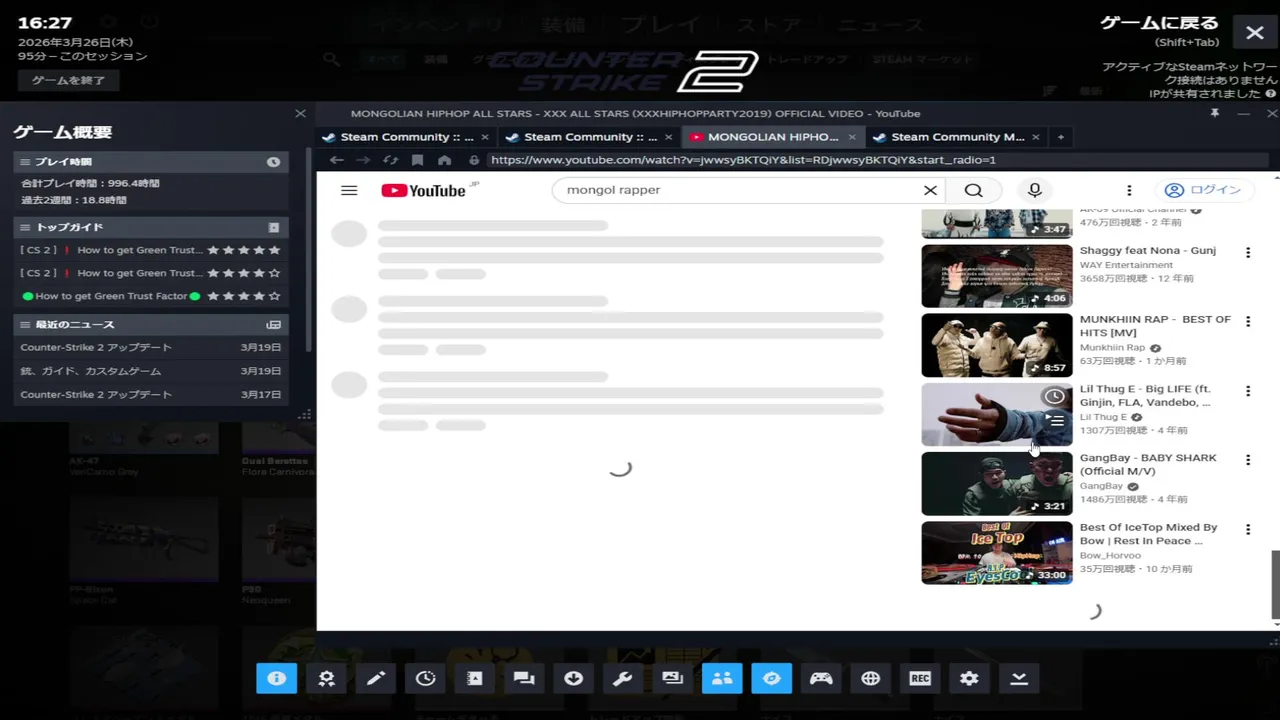
Task: Open the REC game recording icon
Action: pos(920,678)
